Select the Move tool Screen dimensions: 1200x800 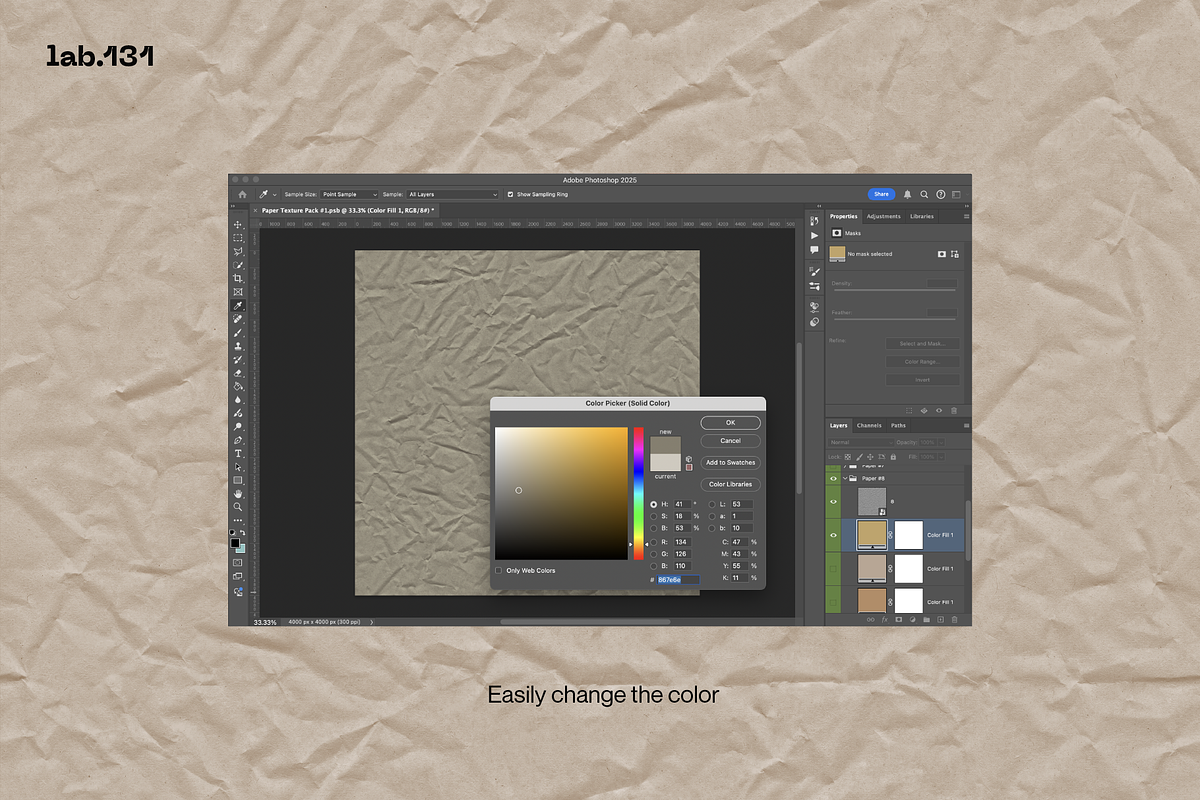pos(238,224)
